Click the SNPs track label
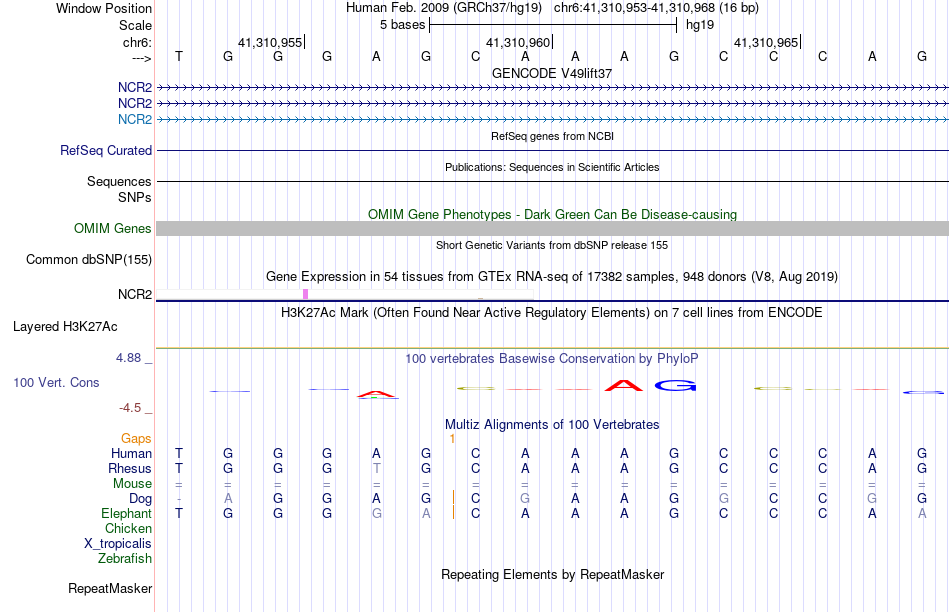This screenshot has width=950, height=612. pos(135,198)
